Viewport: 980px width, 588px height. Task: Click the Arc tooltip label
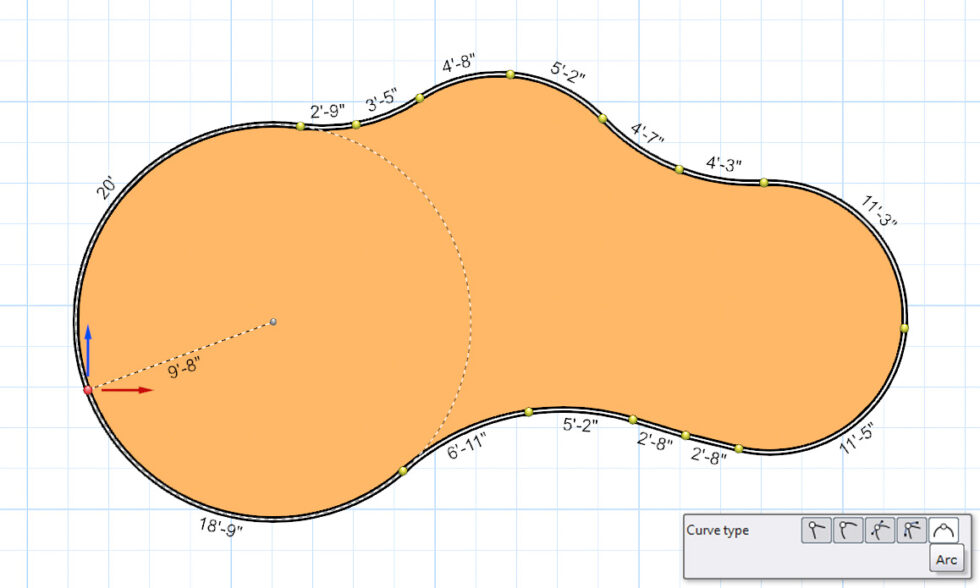point(946,560)
